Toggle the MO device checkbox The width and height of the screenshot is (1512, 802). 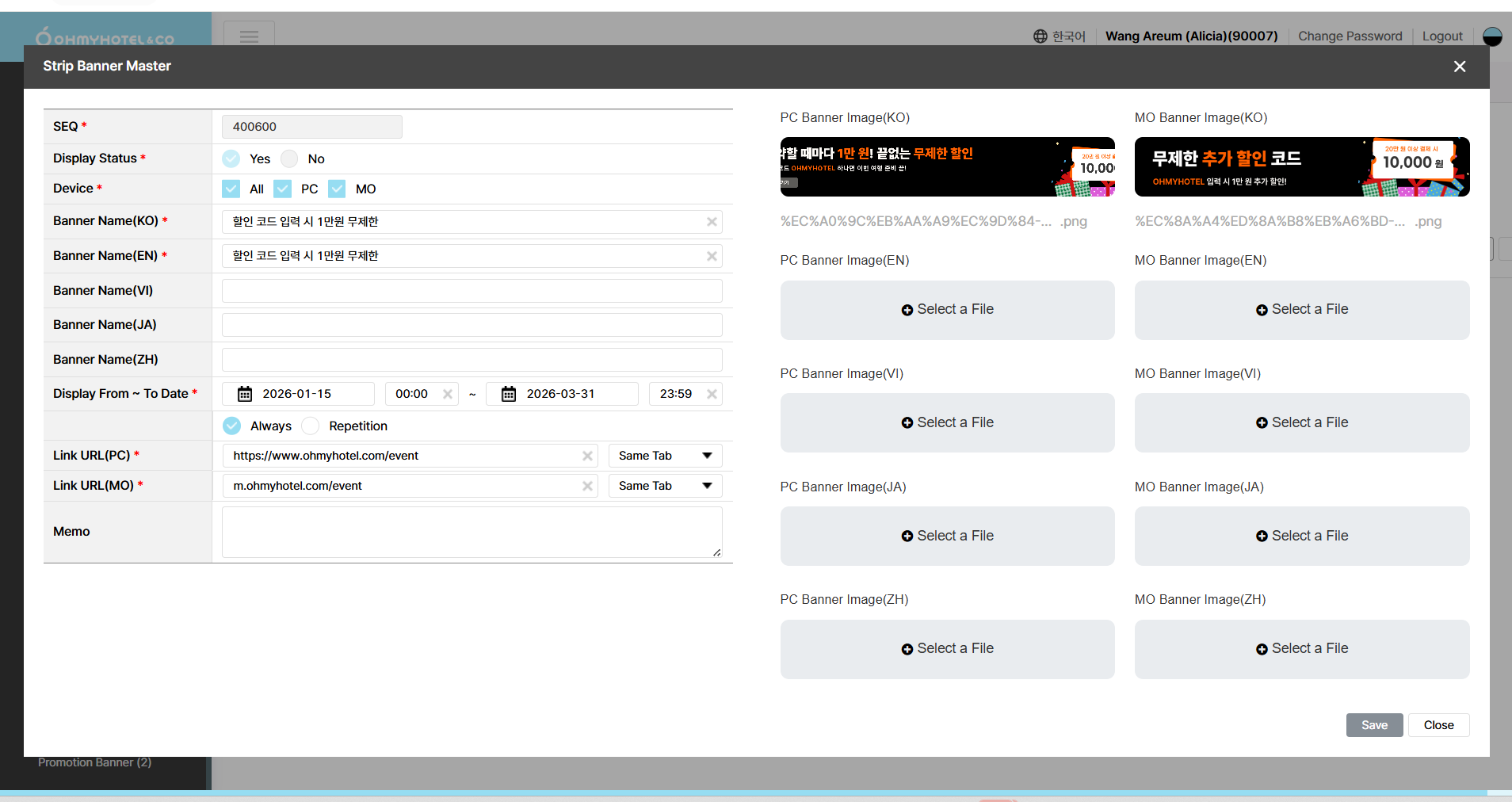[338, 189]
